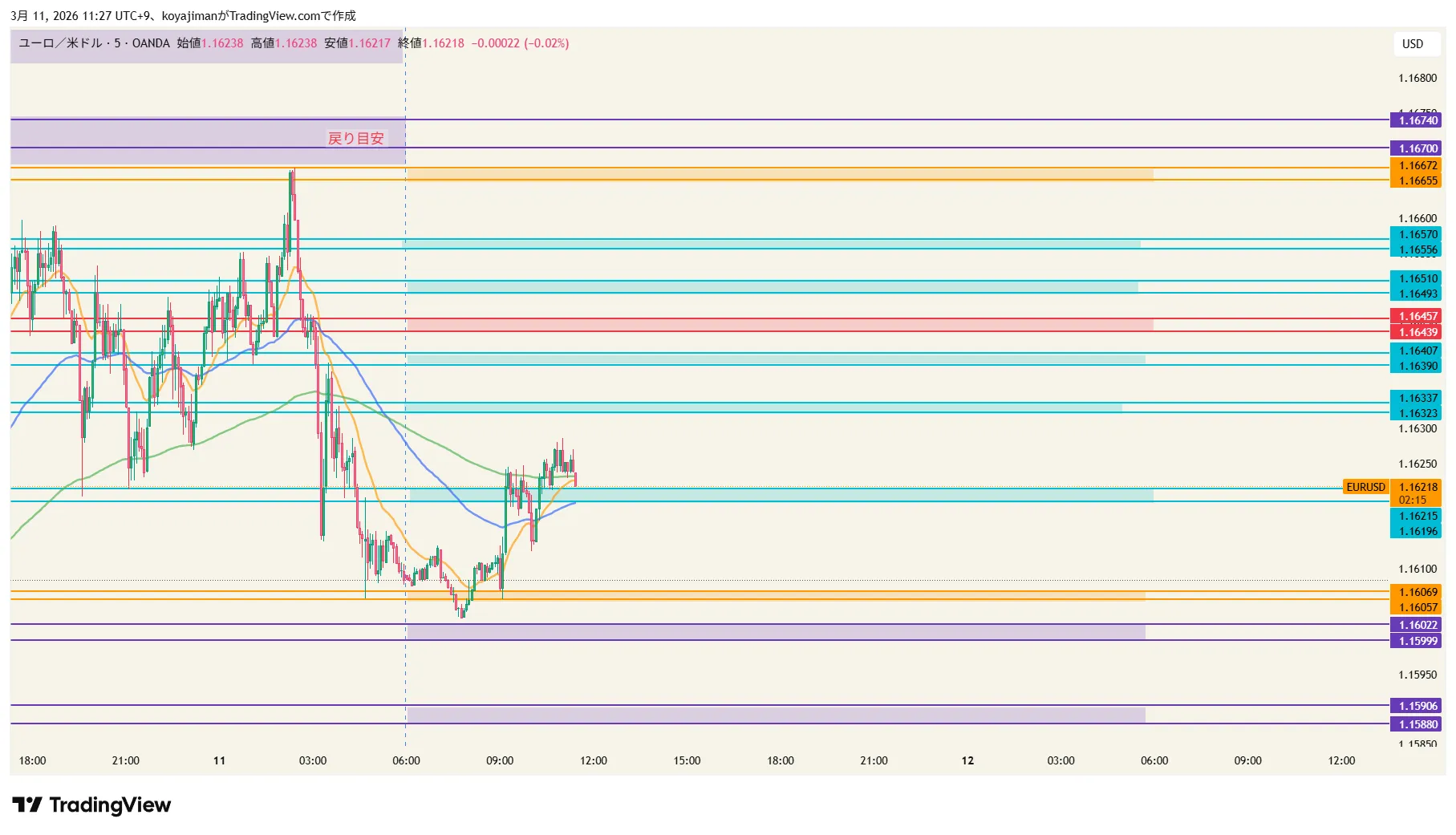Viewport: 1456px width, 835px height.
Task: Select the date 12 label on time axis
Action: (x=967, y=760)
